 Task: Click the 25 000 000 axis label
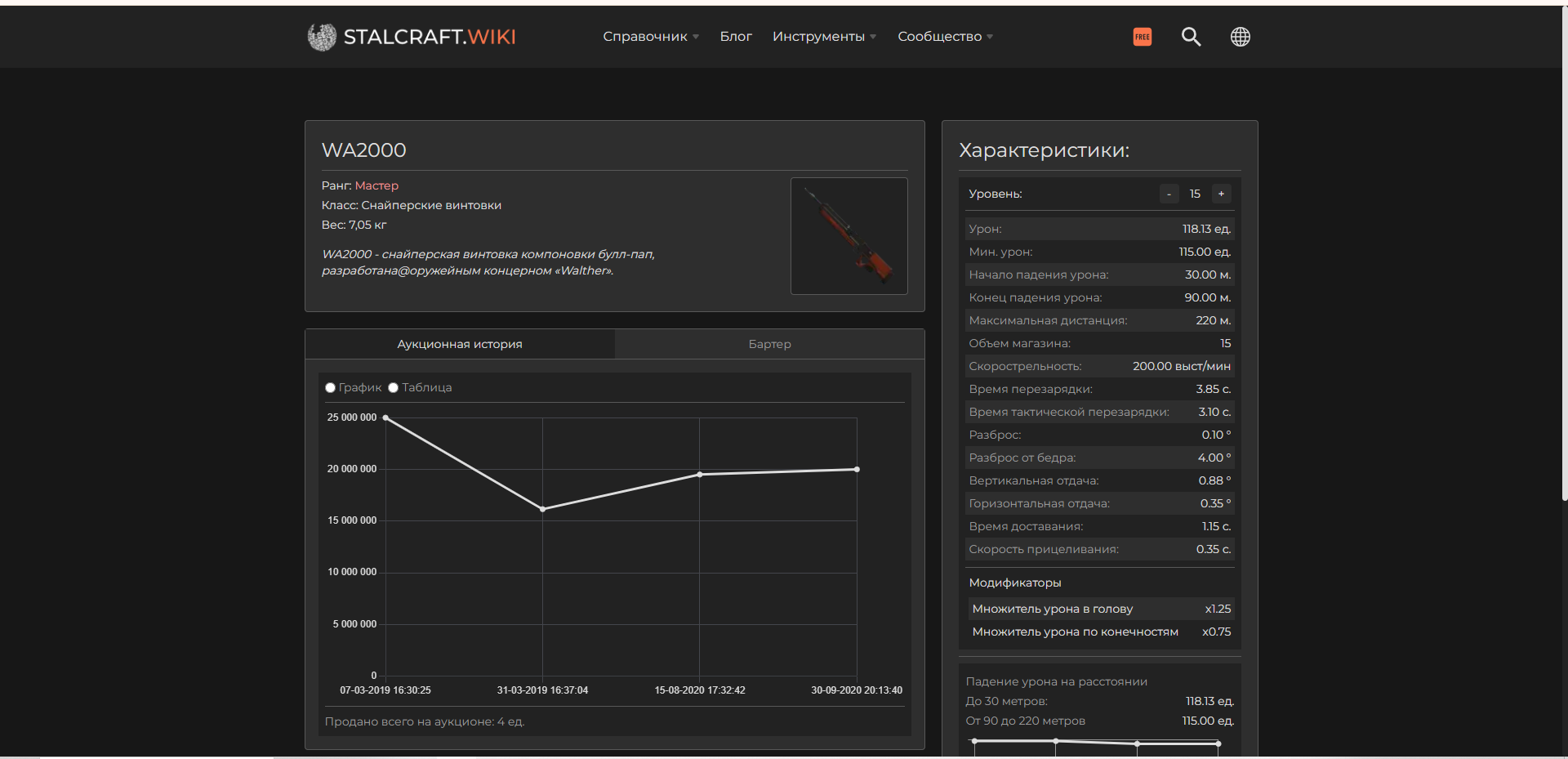click(x=352, y=417)
